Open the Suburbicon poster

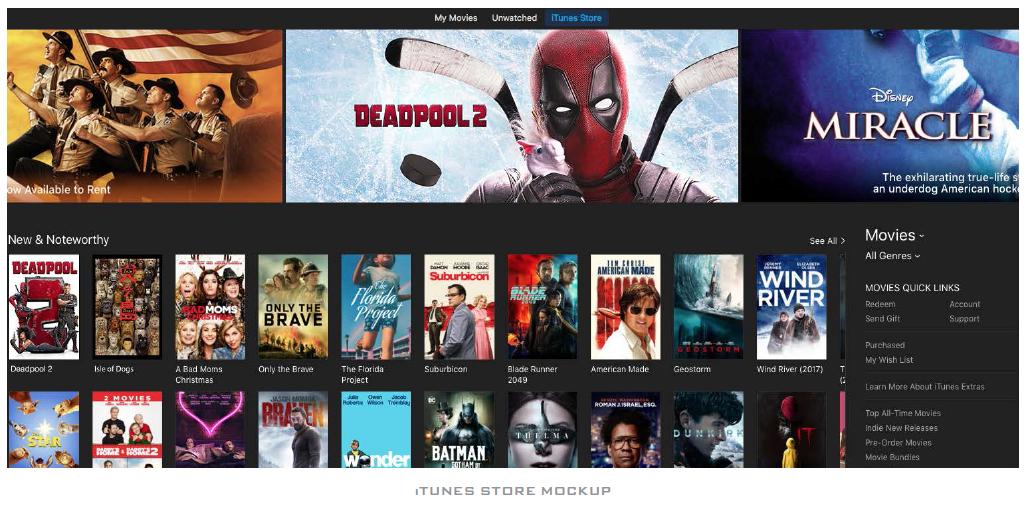click(459, 307)
